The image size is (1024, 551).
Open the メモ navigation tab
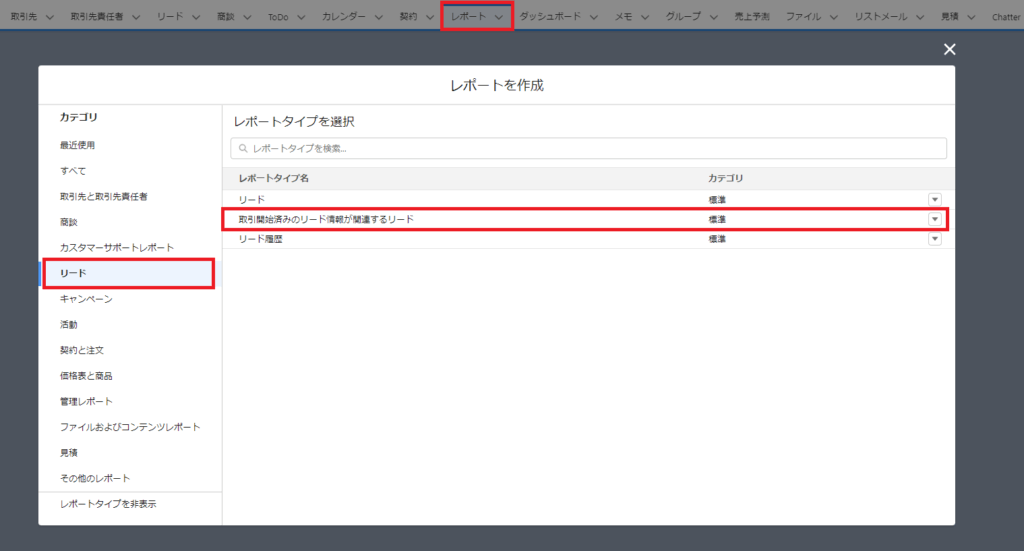[x=624, y=16]
